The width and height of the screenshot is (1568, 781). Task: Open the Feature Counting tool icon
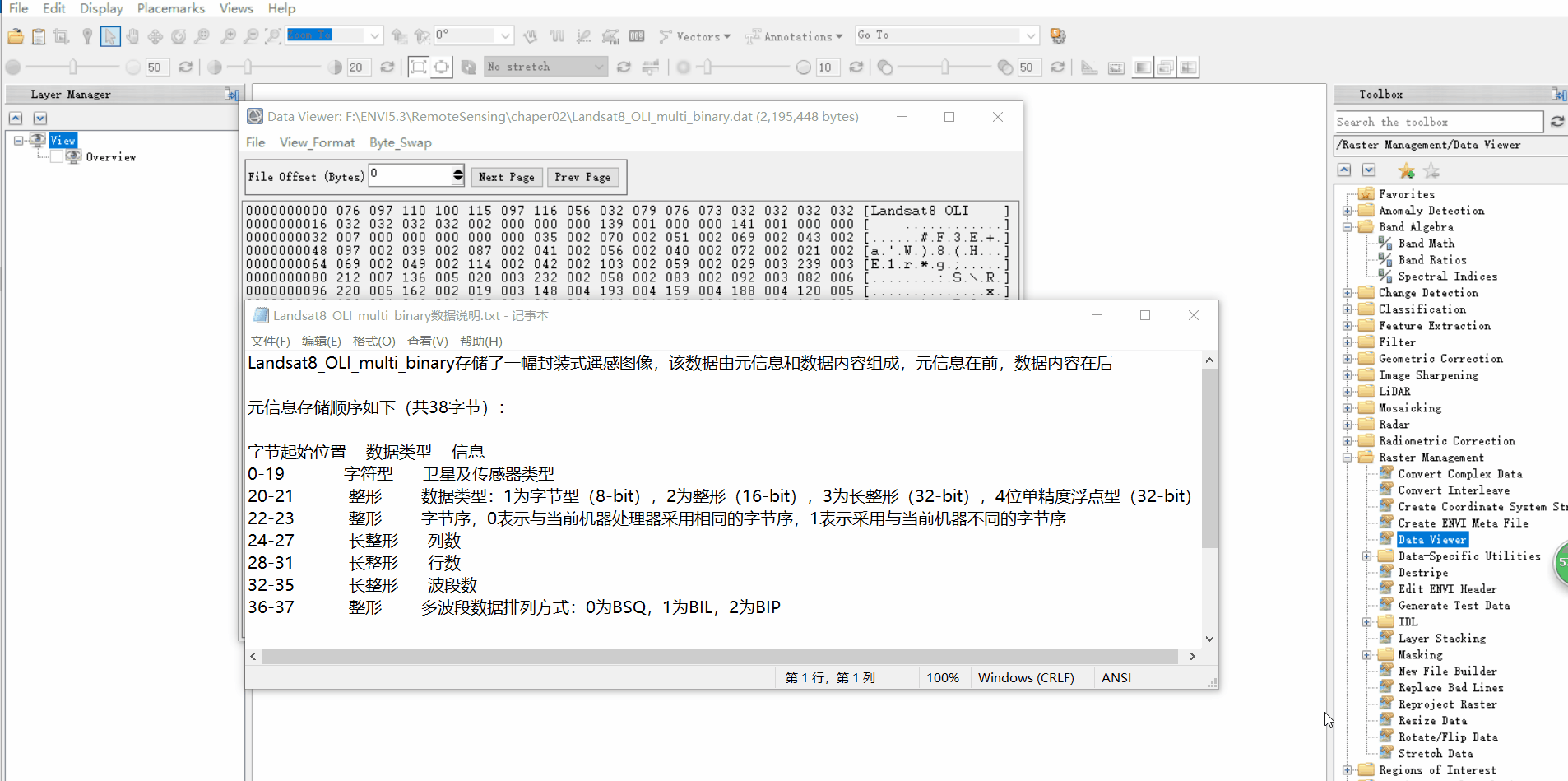(637, 36)
